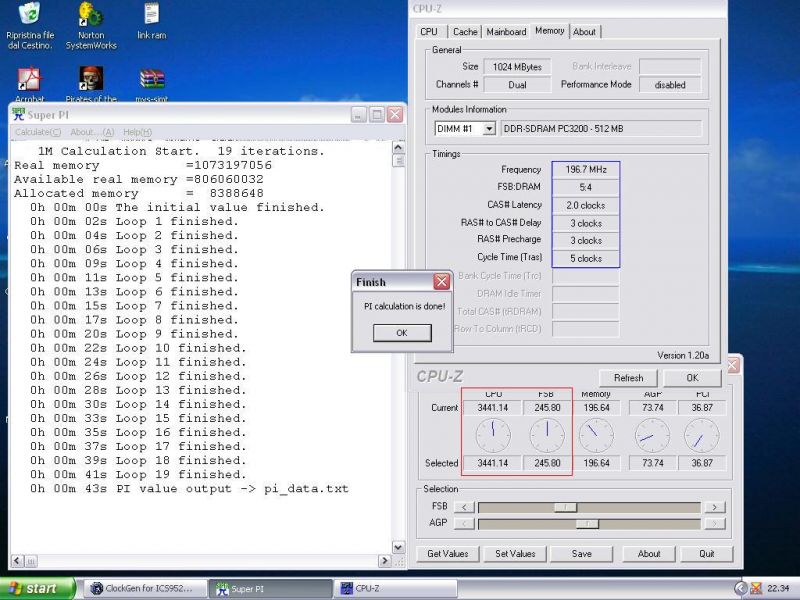Close the Finish dialog with X
This screenshot has width=800, height=600.
[441, 282]
